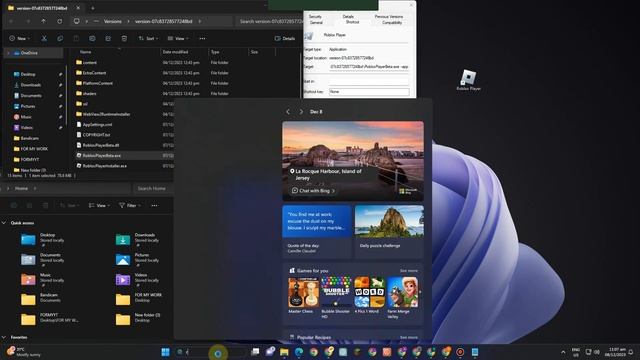Click See more next to Games for you
Screen dimensions: 640x360
(409, 271)
